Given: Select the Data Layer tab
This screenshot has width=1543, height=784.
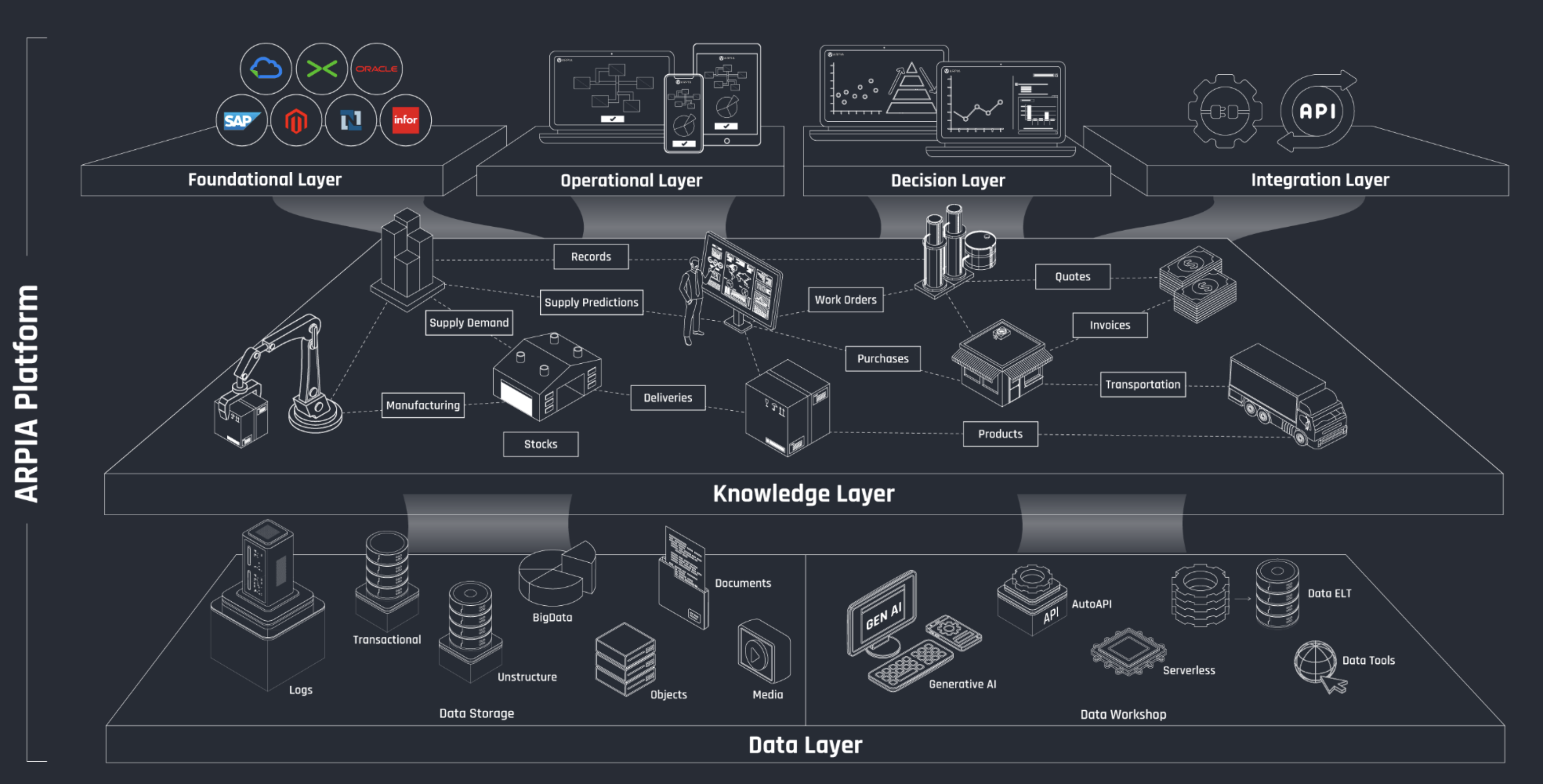Looking at the screenshot, I should click(x=772, y=769).
